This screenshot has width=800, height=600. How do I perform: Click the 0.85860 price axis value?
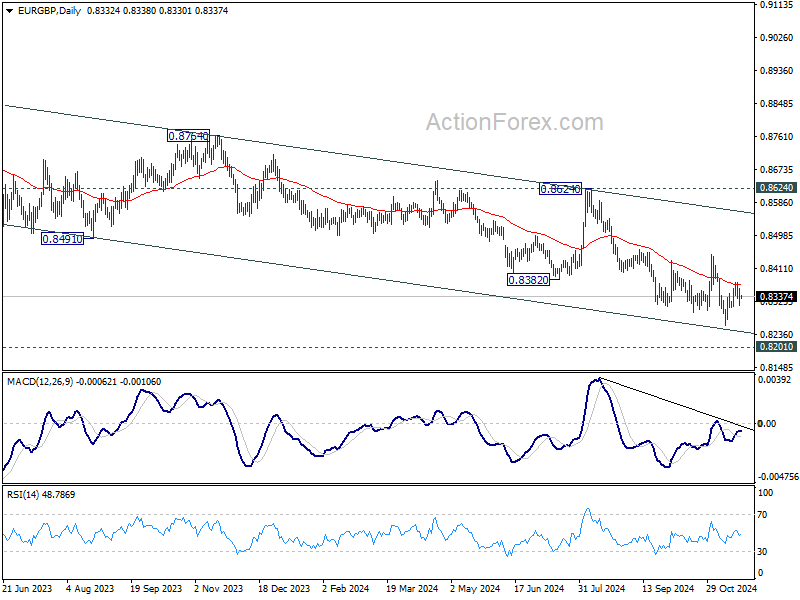pos(777,203)
